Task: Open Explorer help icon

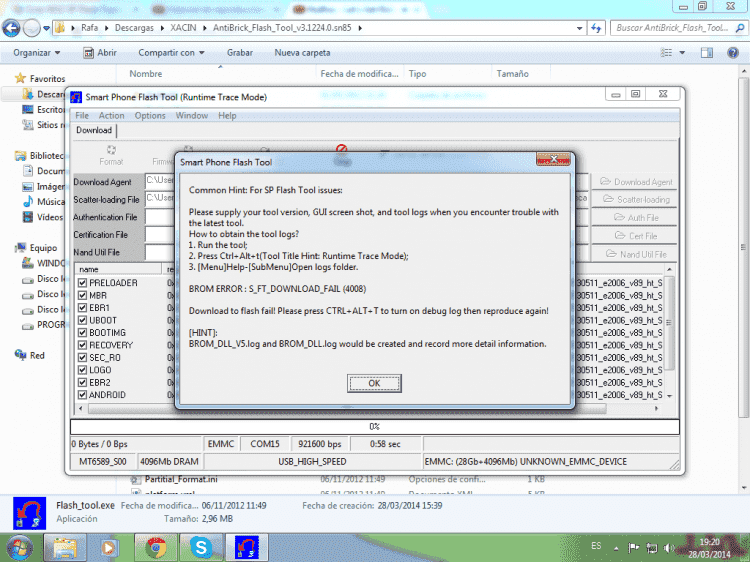Action: click(x=732, y=53)
